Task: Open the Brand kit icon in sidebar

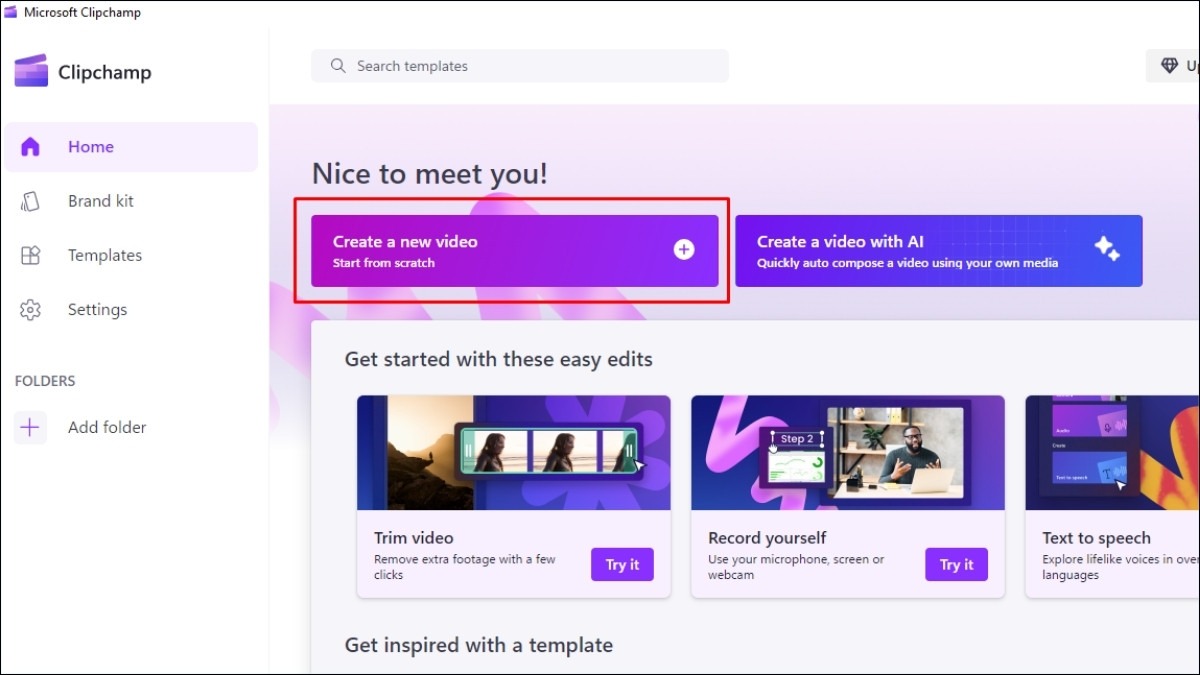Action: (30, 201)
